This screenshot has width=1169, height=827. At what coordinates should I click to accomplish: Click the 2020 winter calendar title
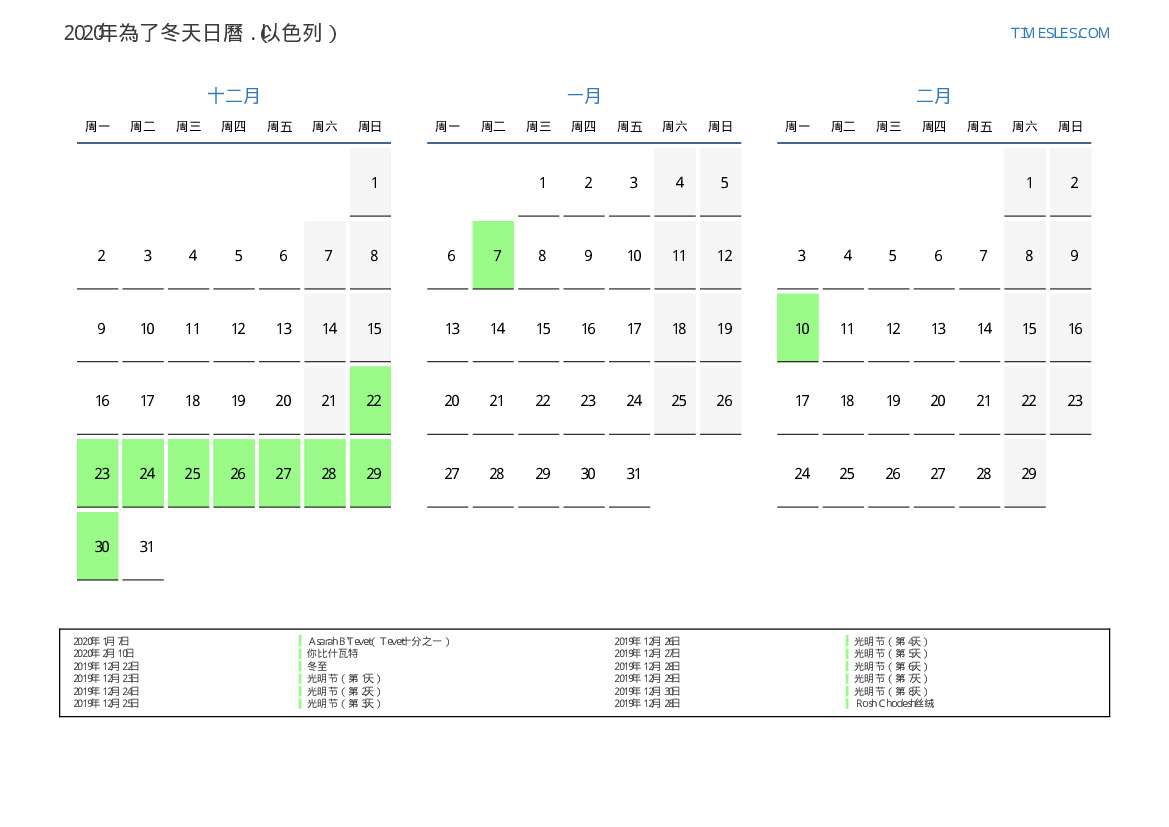(201, 33)
